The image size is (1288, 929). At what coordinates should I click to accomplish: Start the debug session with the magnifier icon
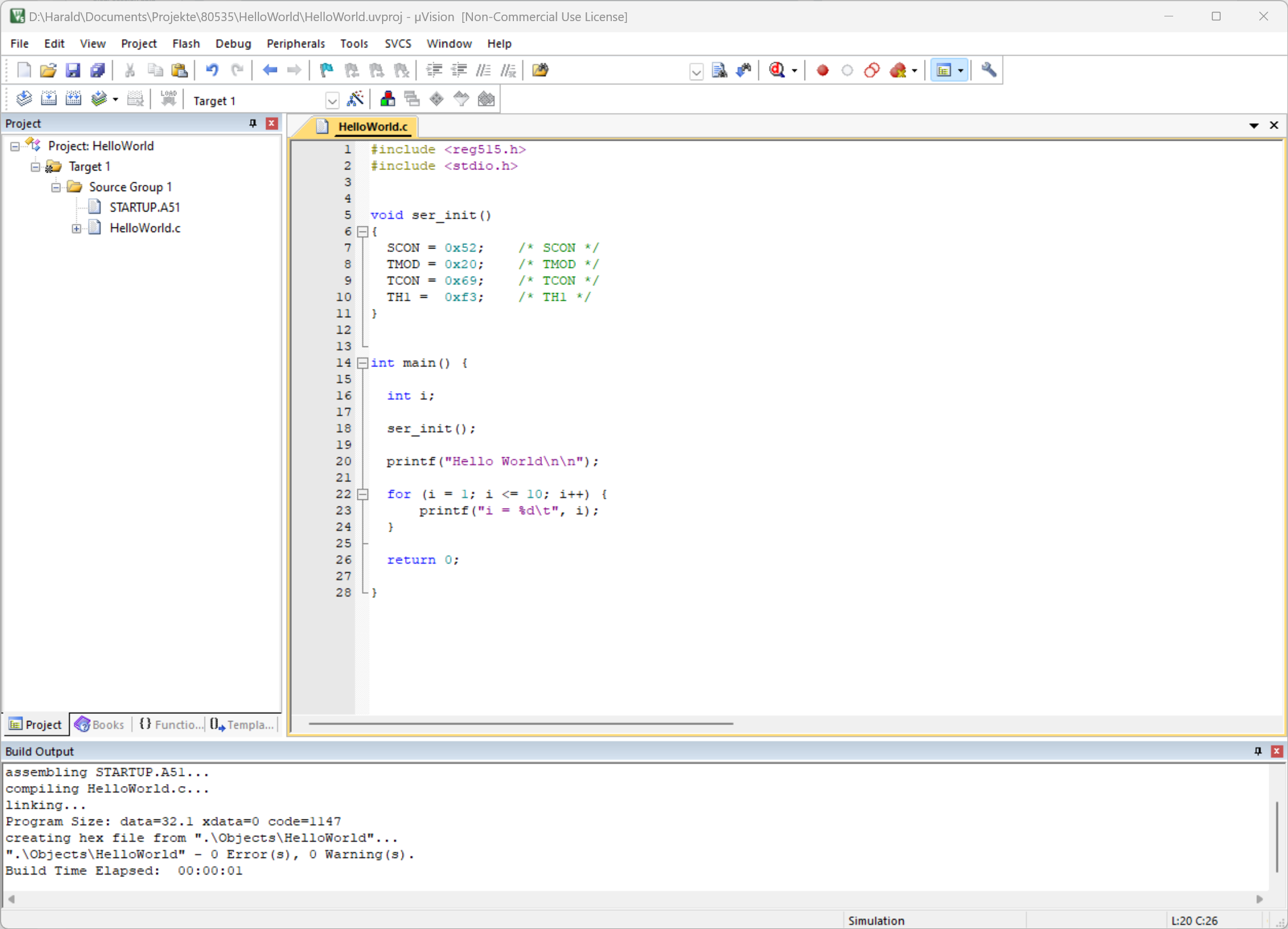click(777, 70)
